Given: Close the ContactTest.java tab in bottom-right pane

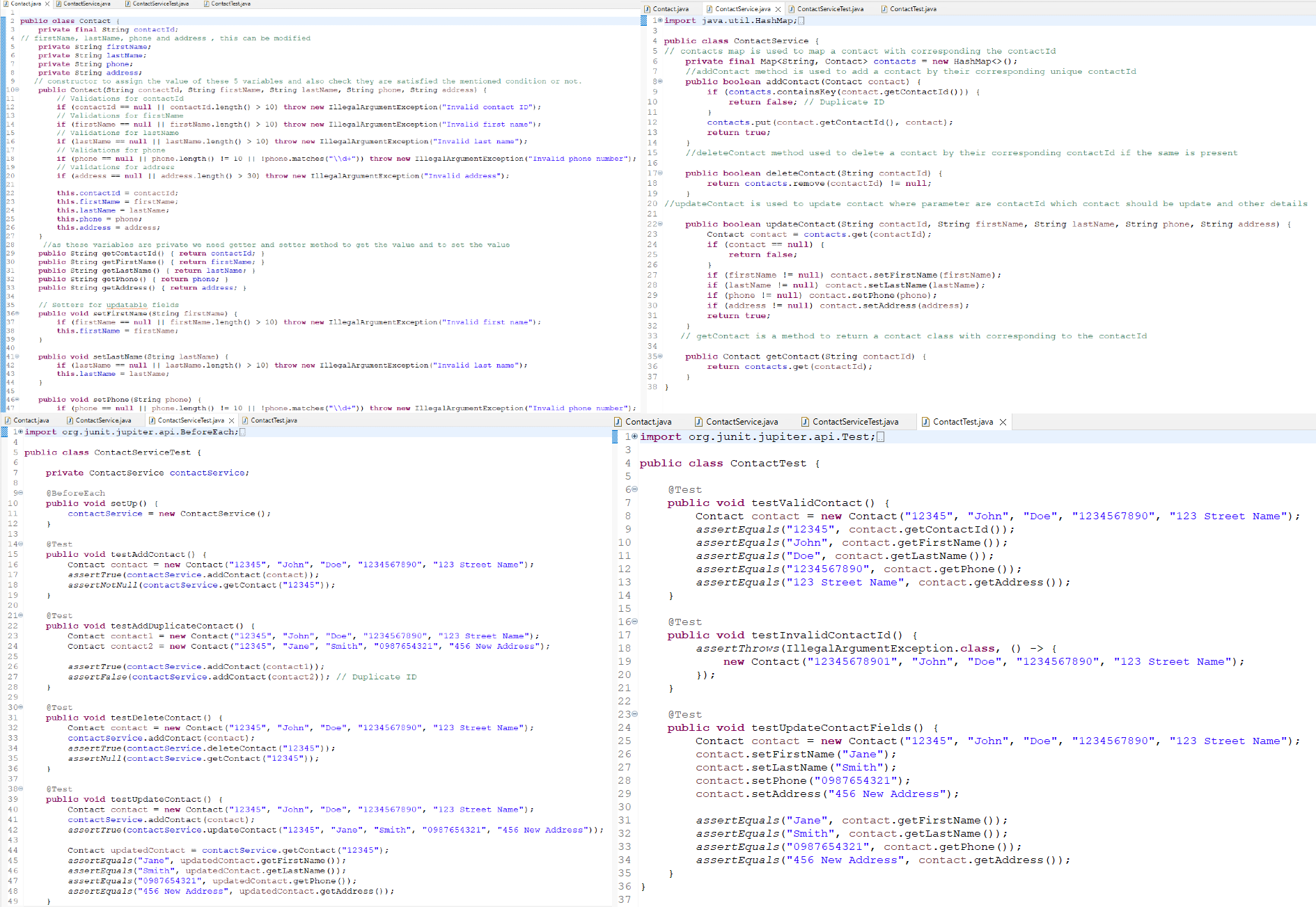Looking at the screenshot, I should coord(1003,421).
